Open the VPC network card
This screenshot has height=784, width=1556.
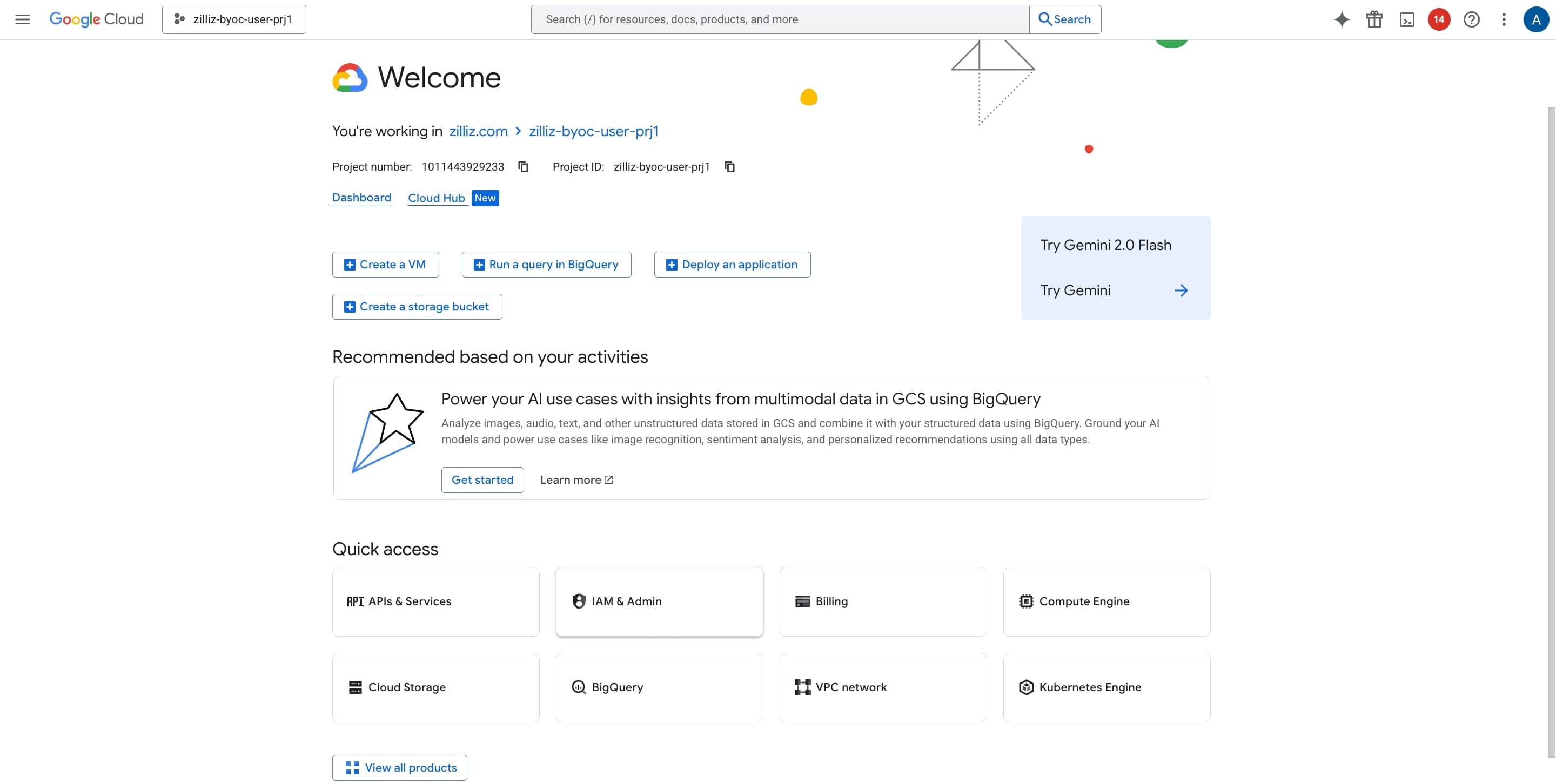click(x=883, y=687)
